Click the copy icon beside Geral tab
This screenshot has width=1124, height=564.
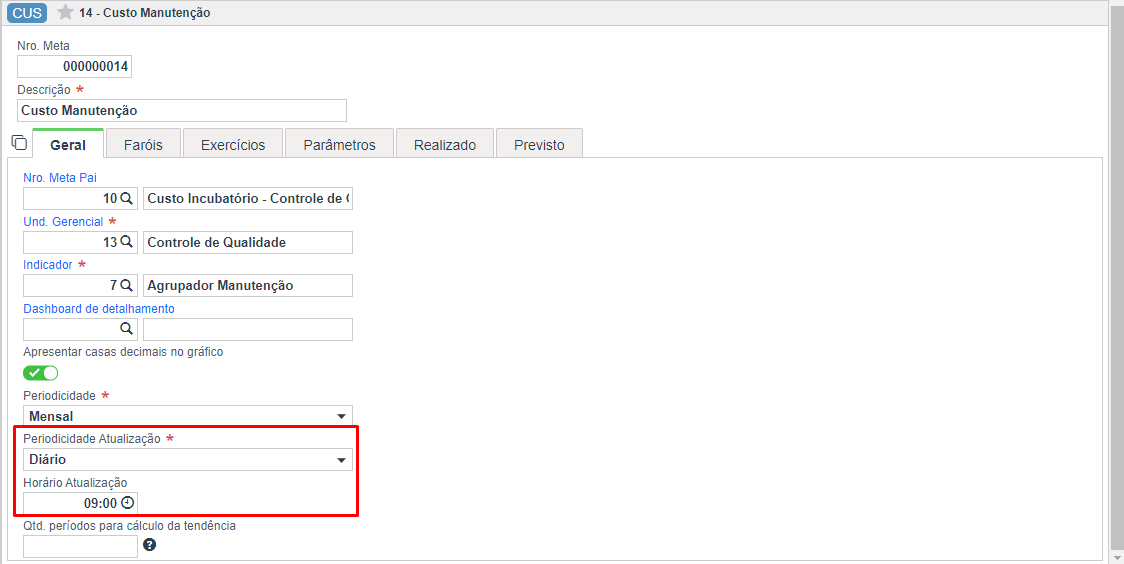point(20,143)
